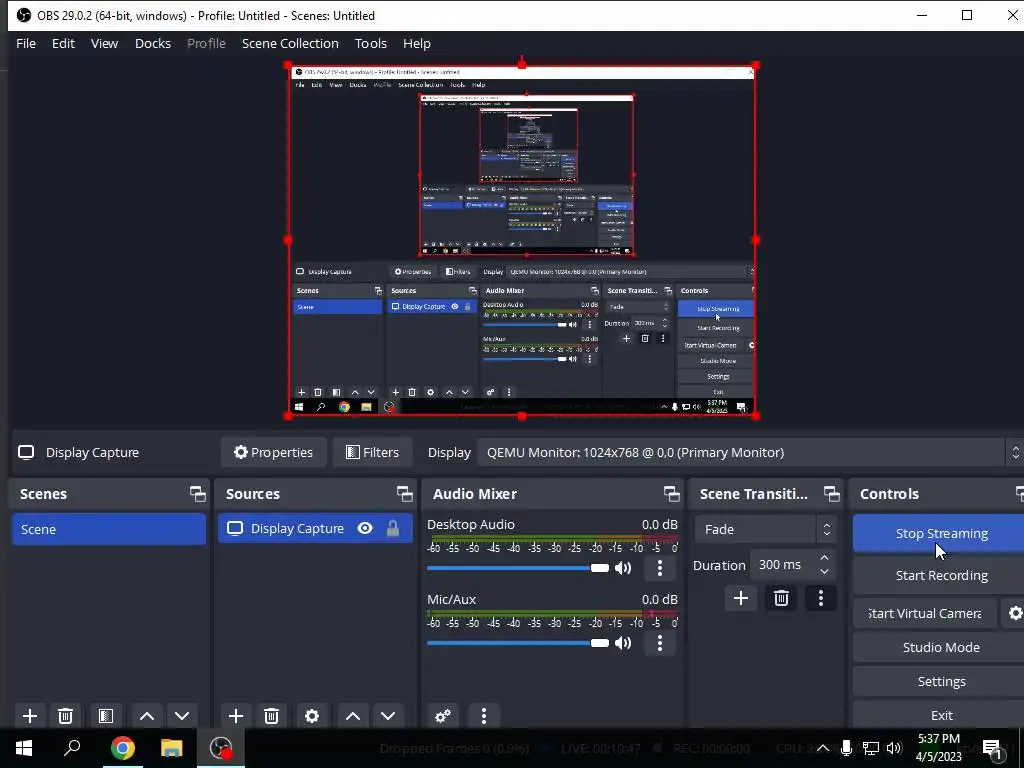
Task: Open OBS Settings button
Action: tap(940, 681)
